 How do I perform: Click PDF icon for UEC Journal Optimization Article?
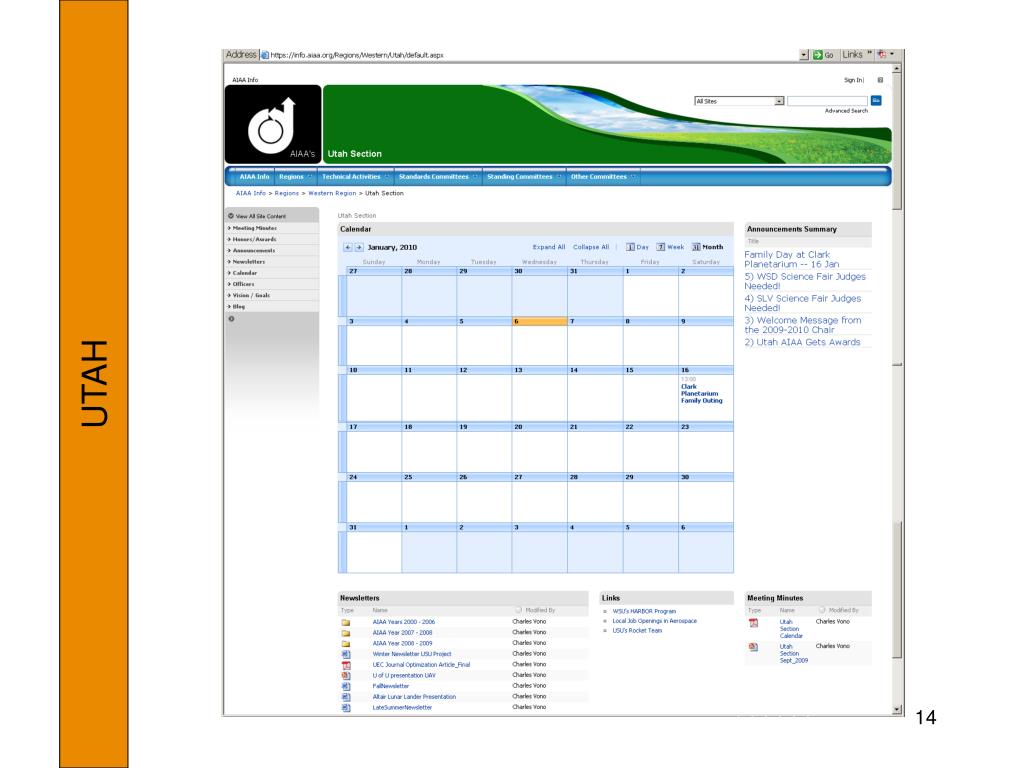point(345,665)
